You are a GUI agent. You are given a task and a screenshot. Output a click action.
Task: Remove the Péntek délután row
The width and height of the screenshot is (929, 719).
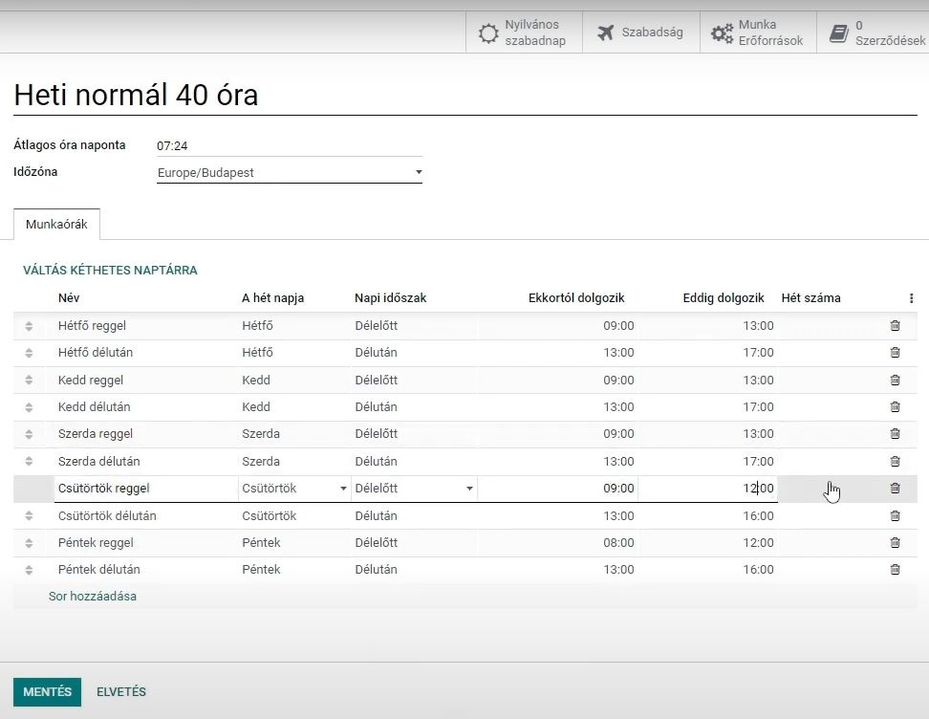click(894, 570)
